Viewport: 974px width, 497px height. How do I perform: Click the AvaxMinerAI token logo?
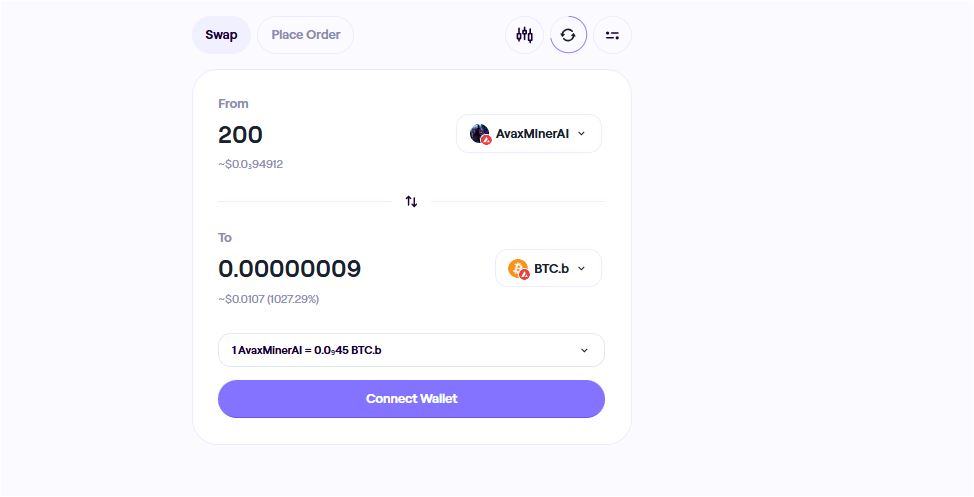[x=480, y=134]
